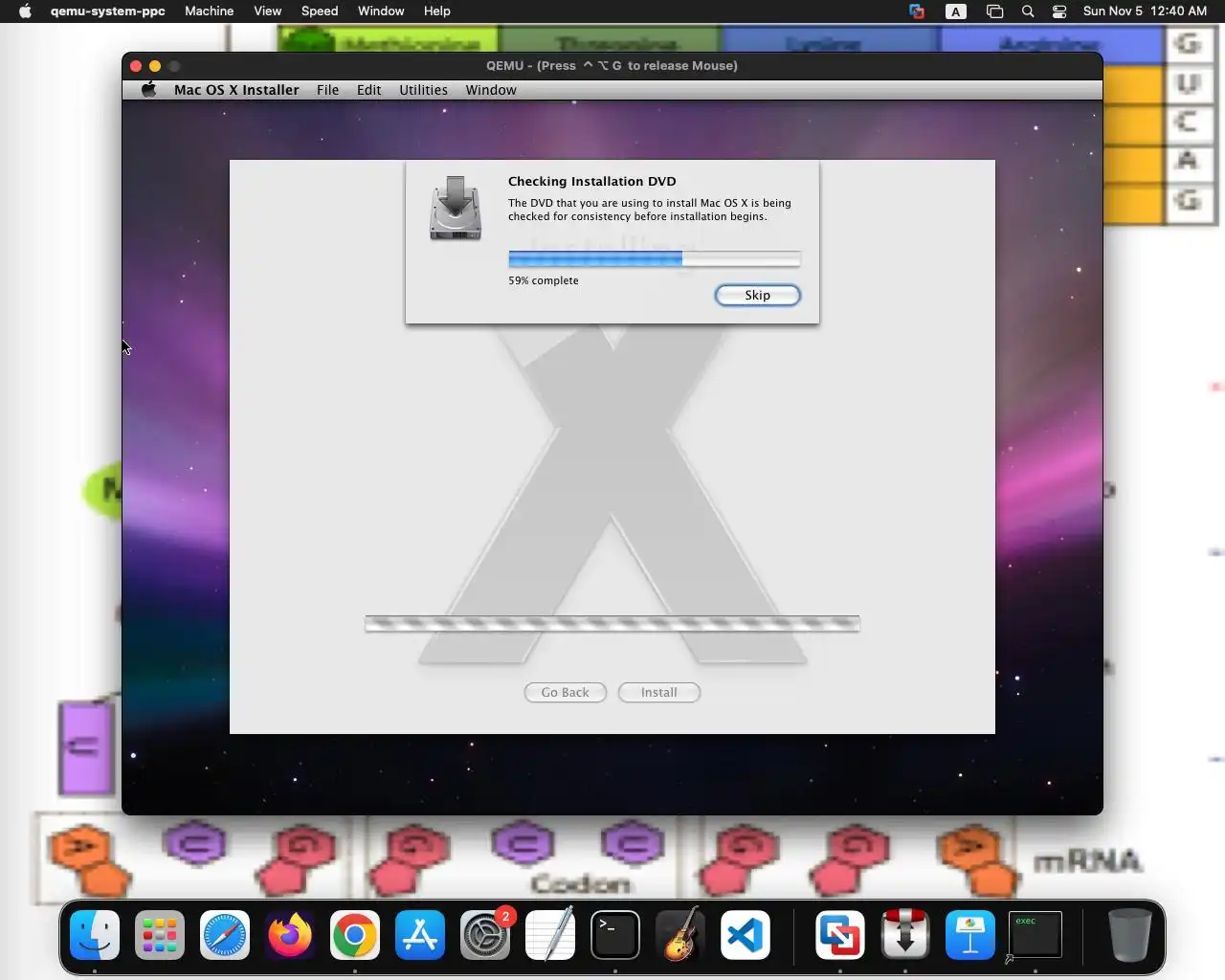Open the host Speed menu
Screen dimensions: 1225x980
(x=320, y=11)
